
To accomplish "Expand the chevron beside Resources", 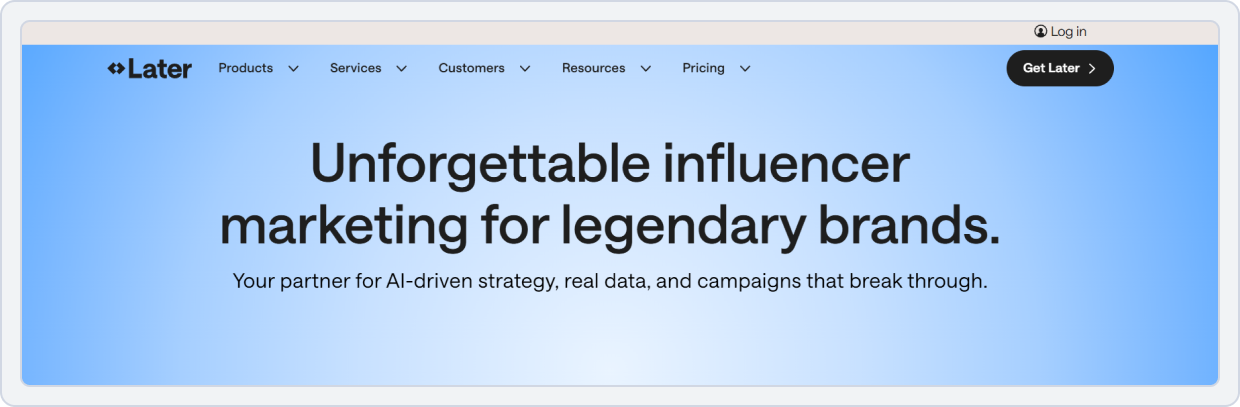I will [646, 69].
